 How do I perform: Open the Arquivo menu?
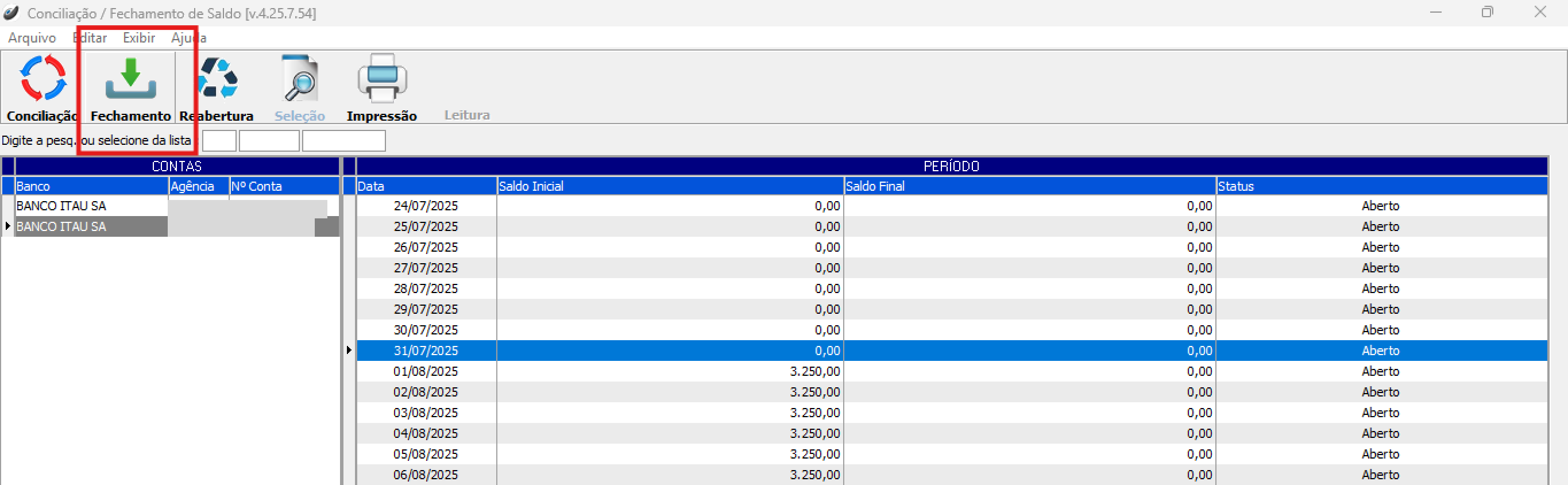coord(32,38)
